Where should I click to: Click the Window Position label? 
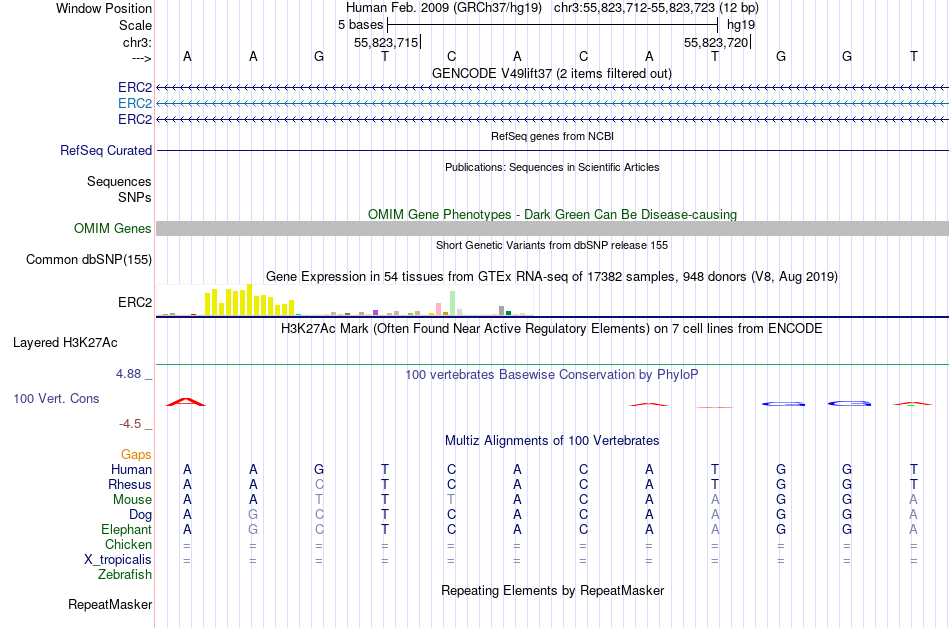pyautogui.click(x=104, y=8)
